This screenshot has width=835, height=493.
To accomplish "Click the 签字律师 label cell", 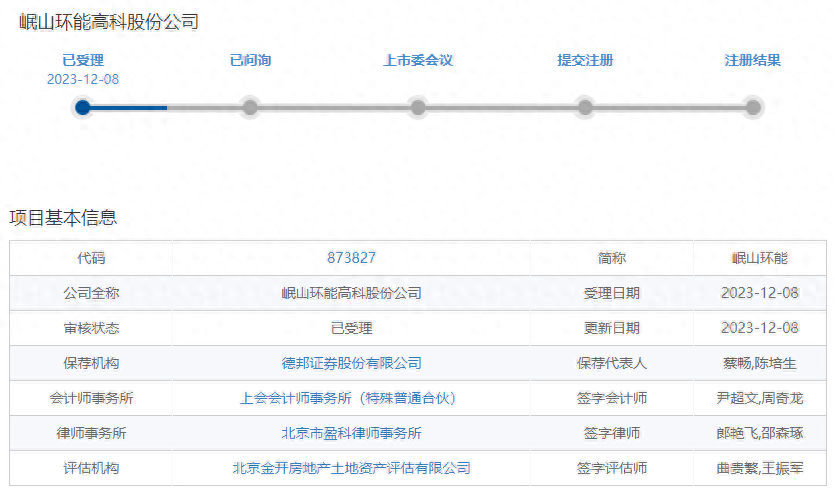I will [x=612, y=433].
